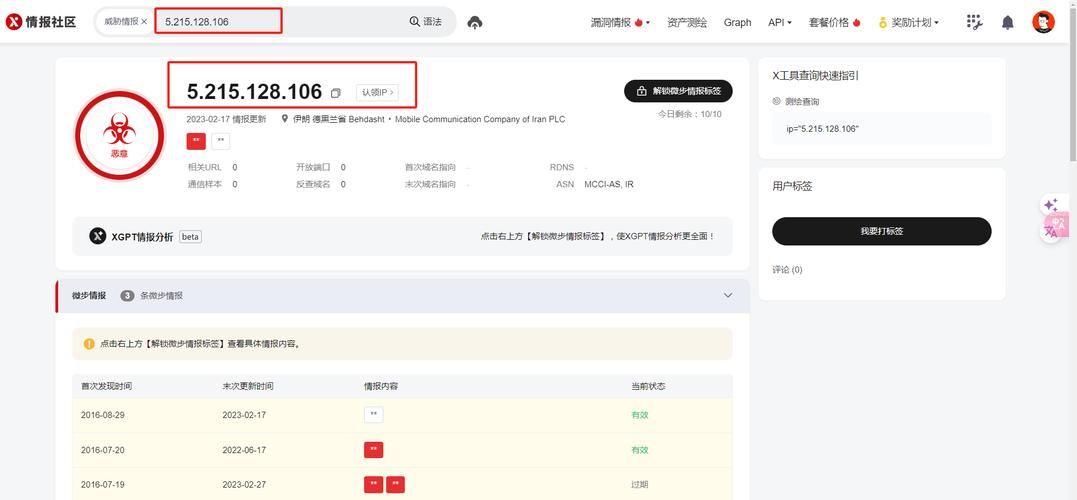Click the orange warning icon in notice bar

point(89,343)
